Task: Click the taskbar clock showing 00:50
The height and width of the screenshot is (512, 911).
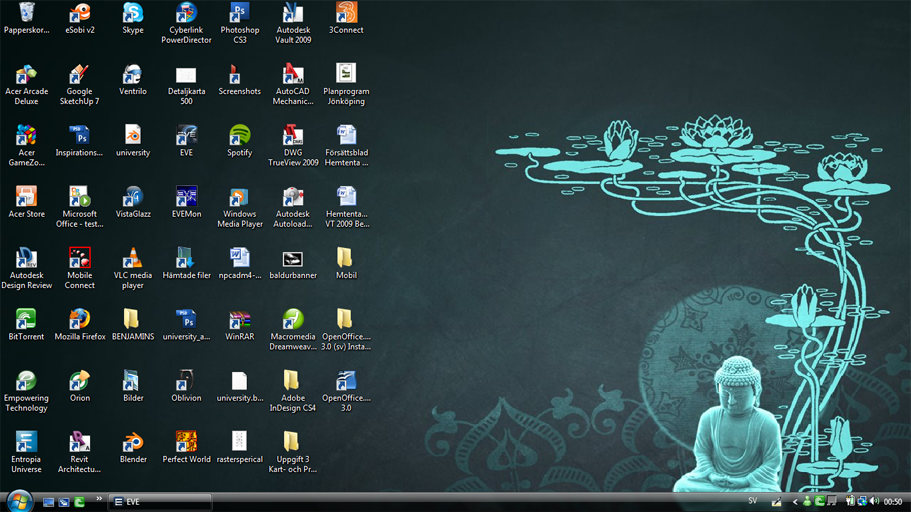Action: point(893,501)
